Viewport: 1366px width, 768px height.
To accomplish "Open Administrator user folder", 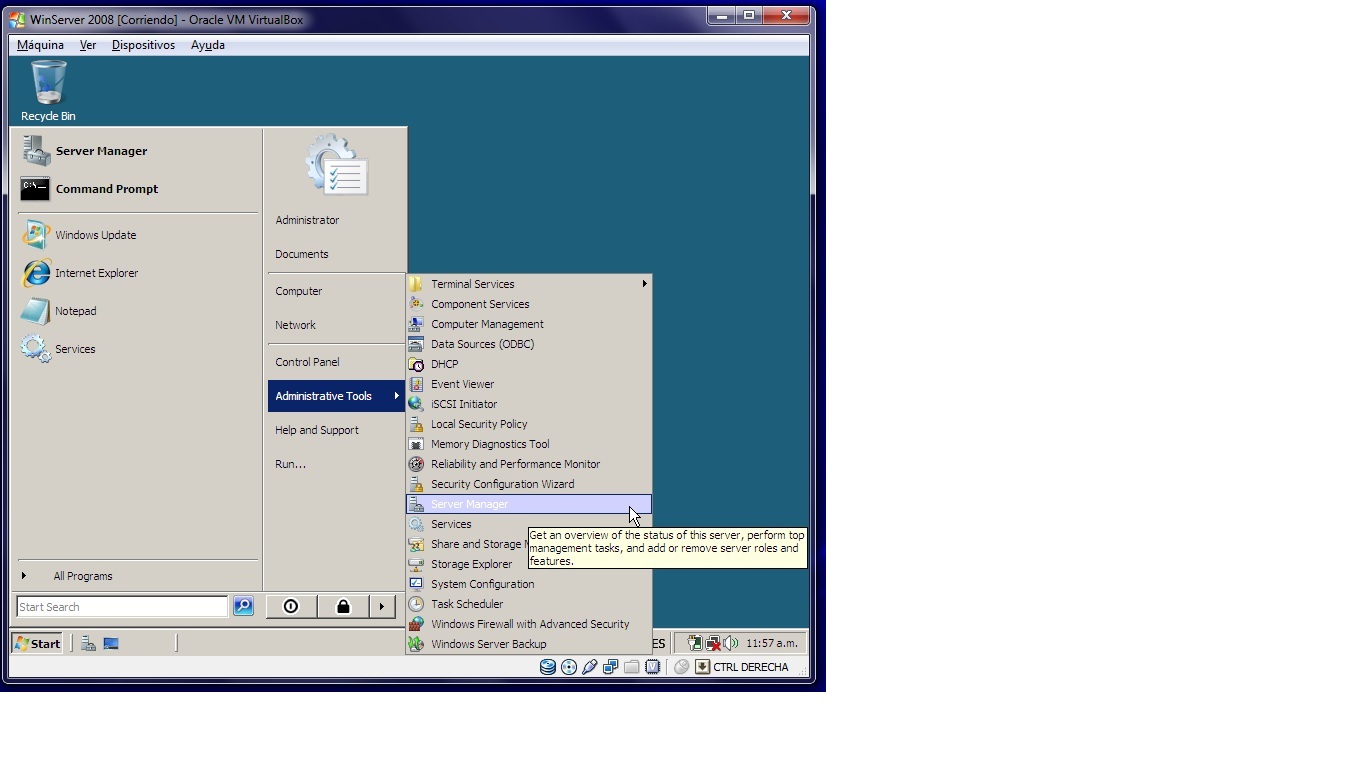I will [336, 220].
